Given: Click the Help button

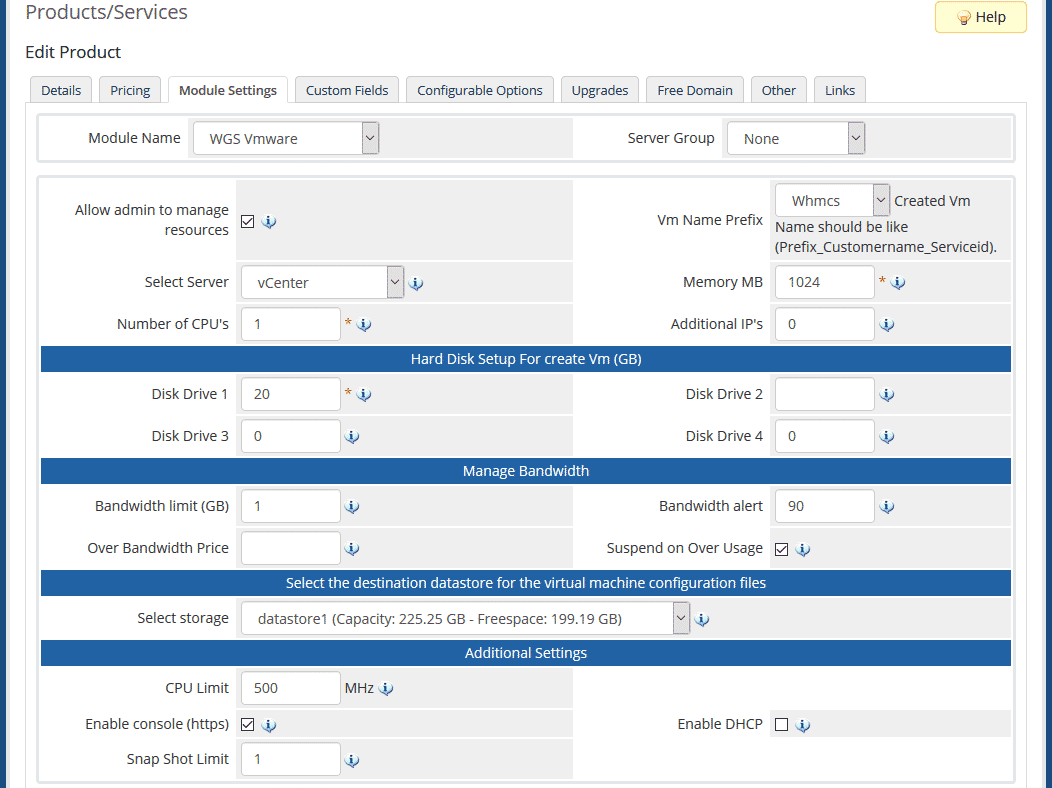Looking at the screenshot, I should (x=980, y=16).
